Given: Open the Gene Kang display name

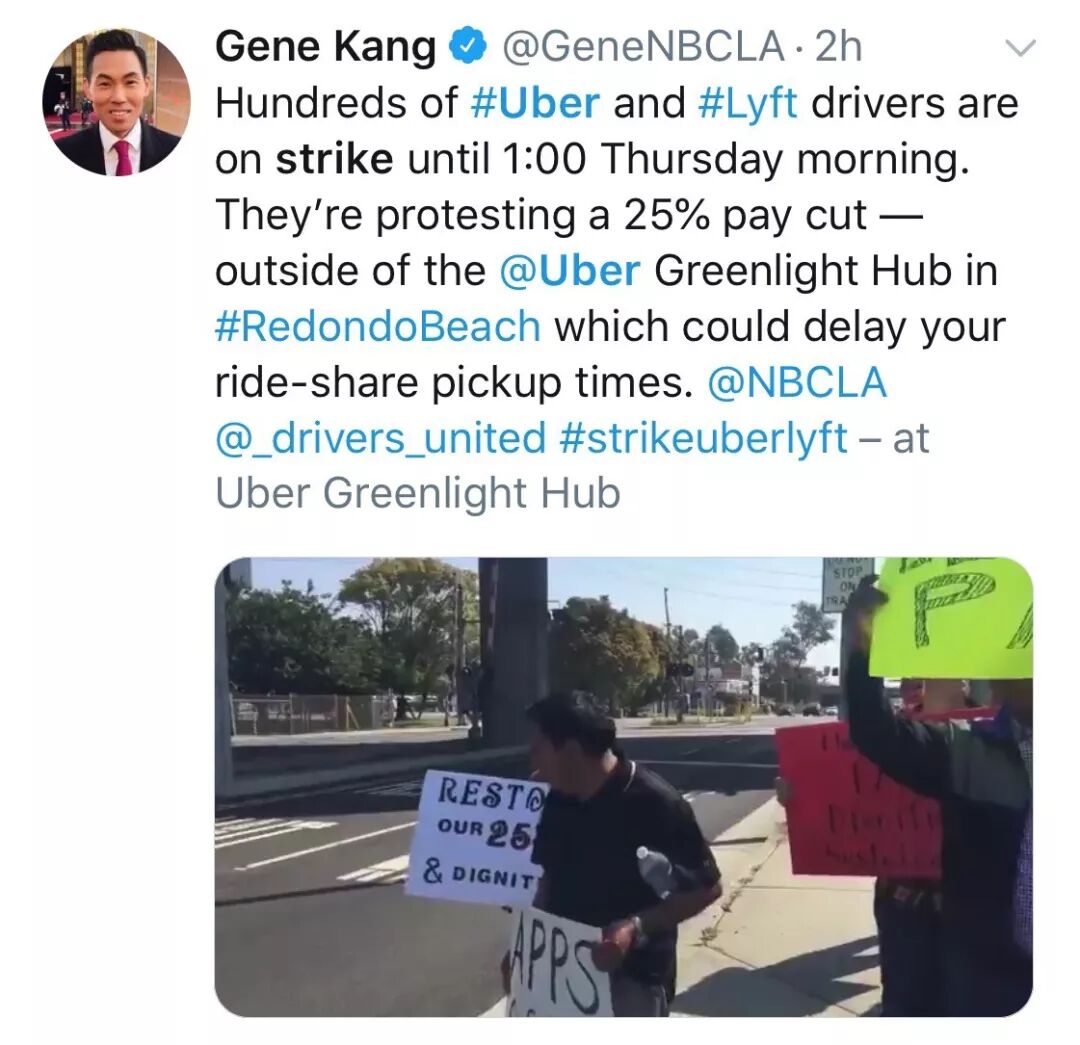Looking at the screenshot, I should tap(325, 48).
